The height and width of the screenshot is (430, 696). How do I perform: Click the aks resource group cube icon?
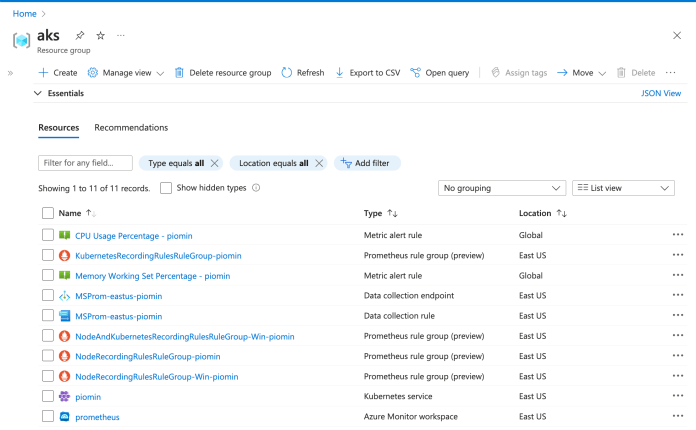[21, 40]
